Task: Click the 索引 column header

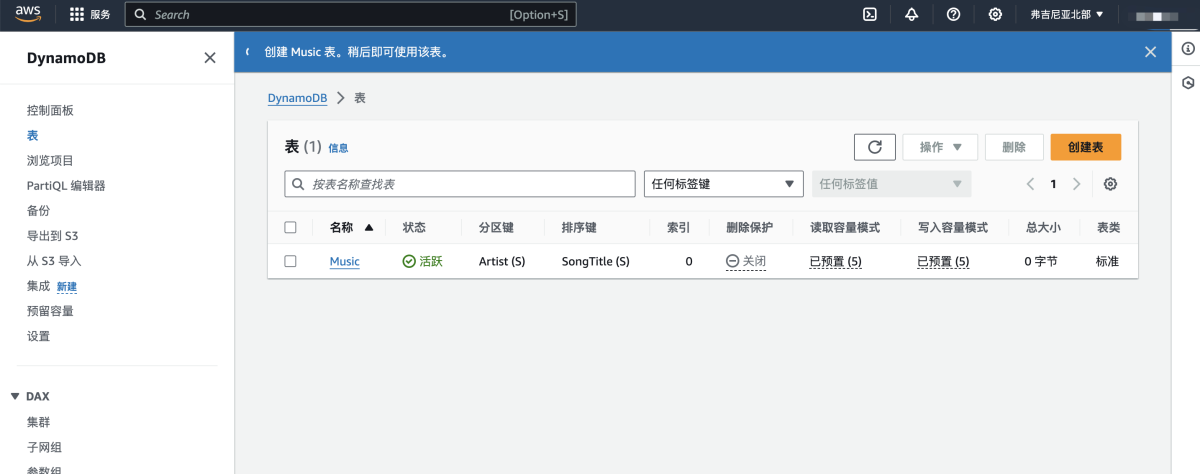Action: tap(678, 228)
